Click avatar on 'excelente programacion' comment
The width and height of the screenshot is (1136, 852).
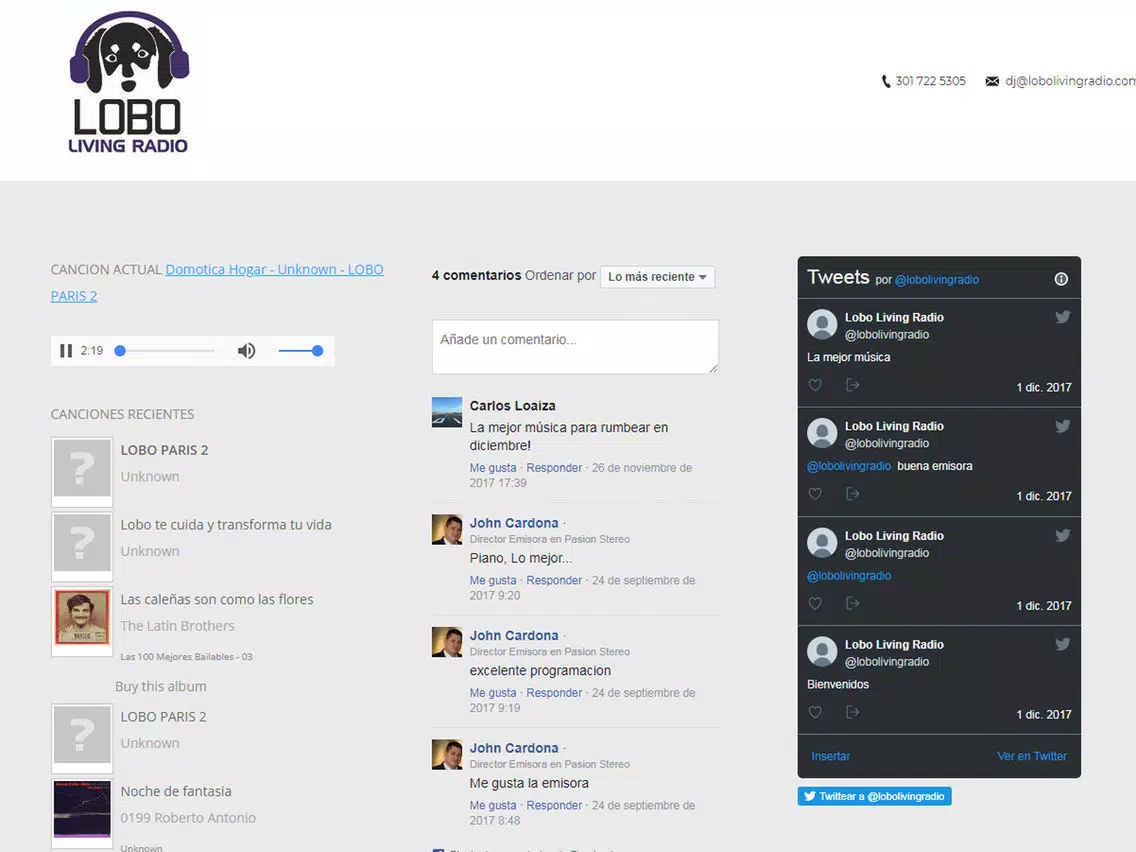pos(447,642)
